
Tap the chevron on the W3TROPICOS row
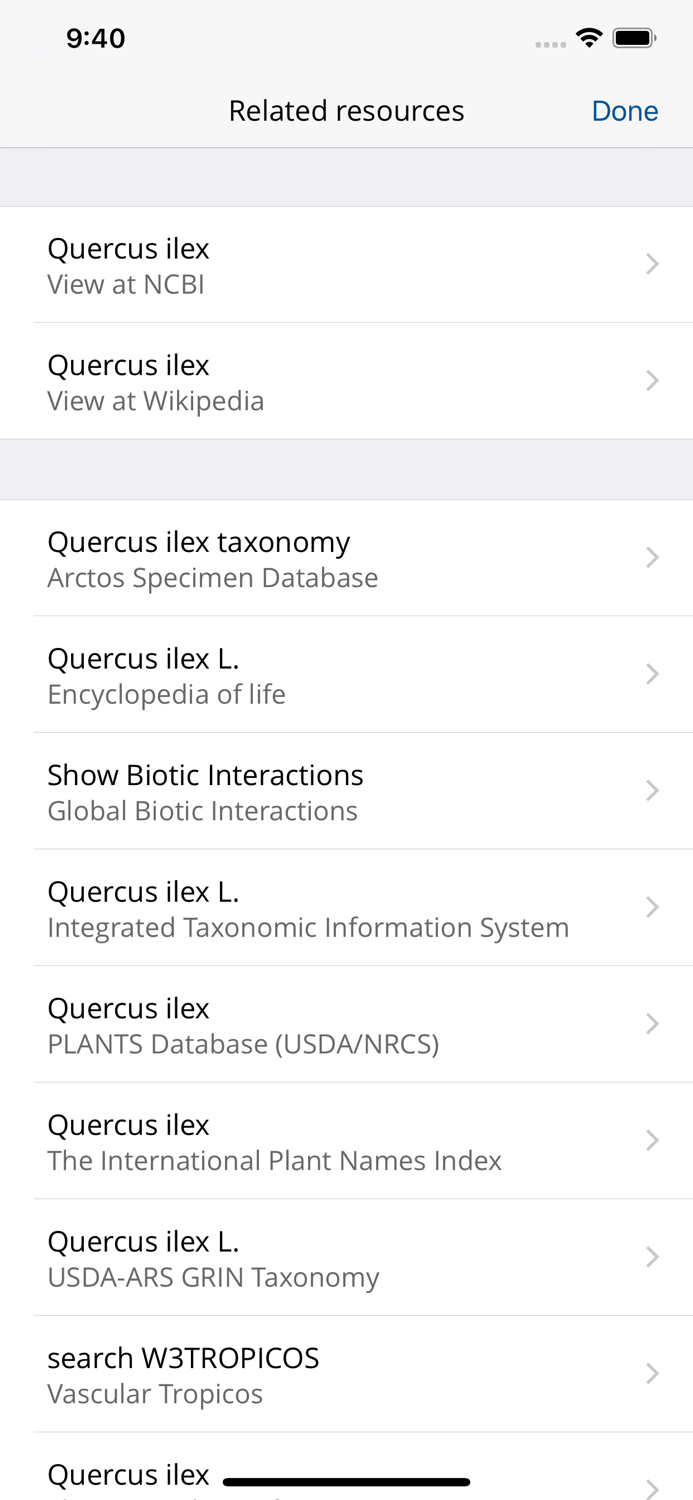click(x=652, y=1373)
